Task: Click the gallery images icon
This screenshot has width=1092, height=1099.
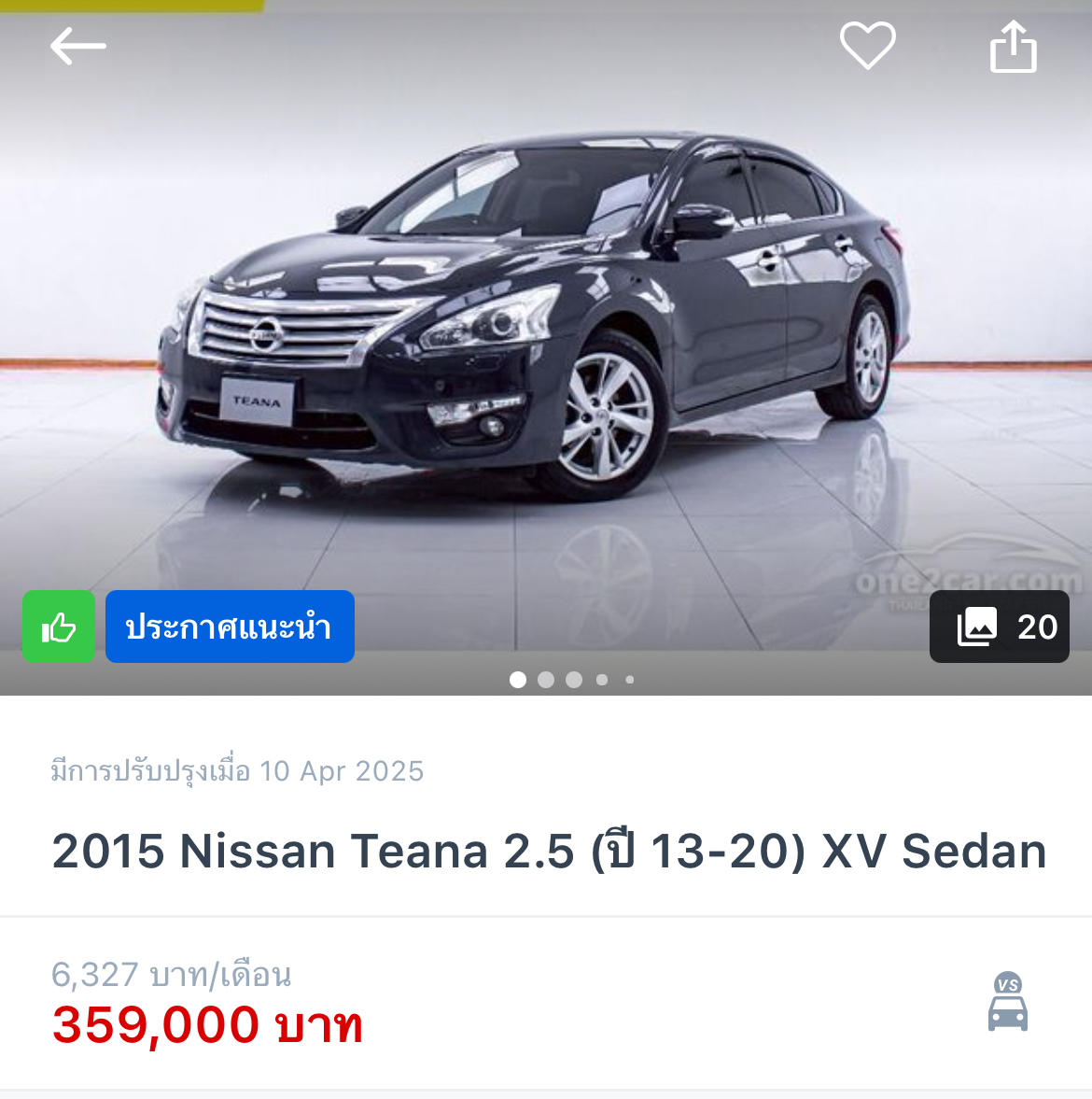Action: pos(976,626)
